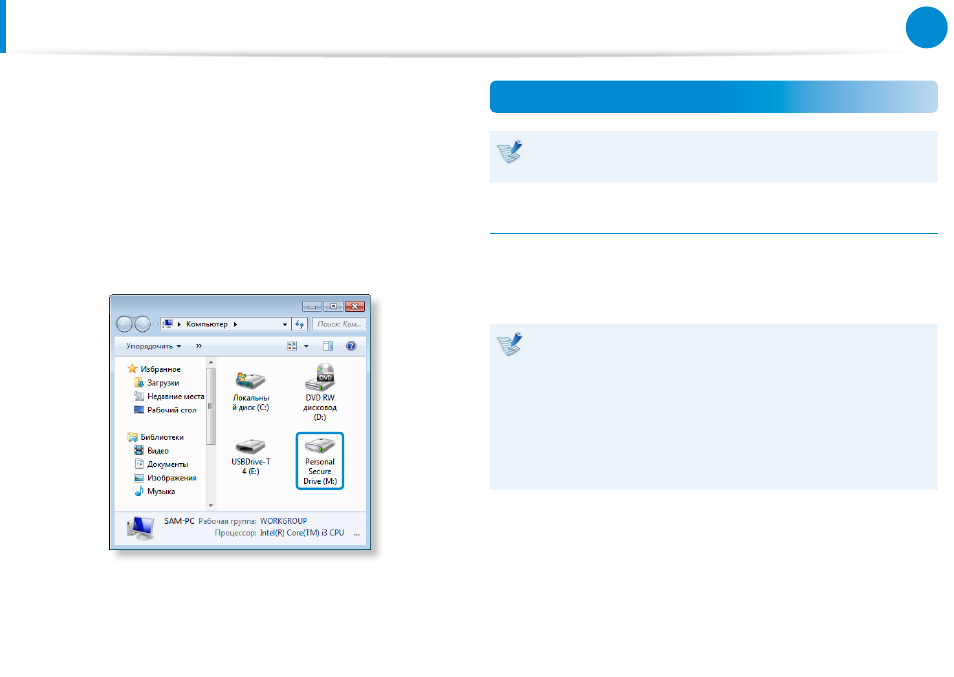Open Документы library
This screenshot has width=954, height=677.
point(161,464)
